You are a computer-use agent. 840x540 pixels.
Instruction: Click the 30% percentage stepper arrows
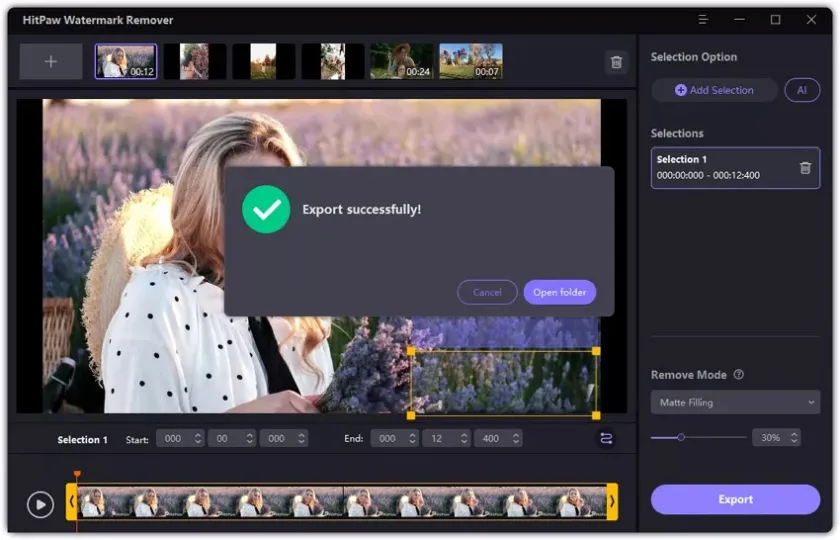tap(794, 438)
